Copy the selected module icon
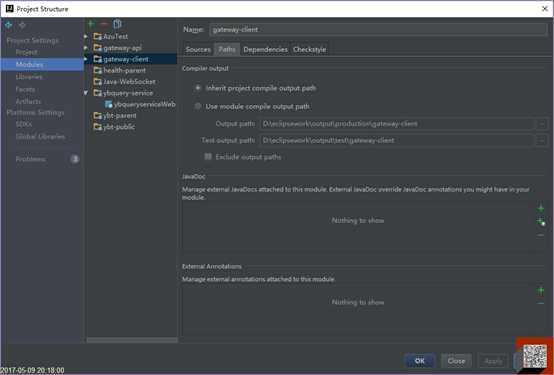The height and width of the screenshot is (375, 554). pos(117,24)
